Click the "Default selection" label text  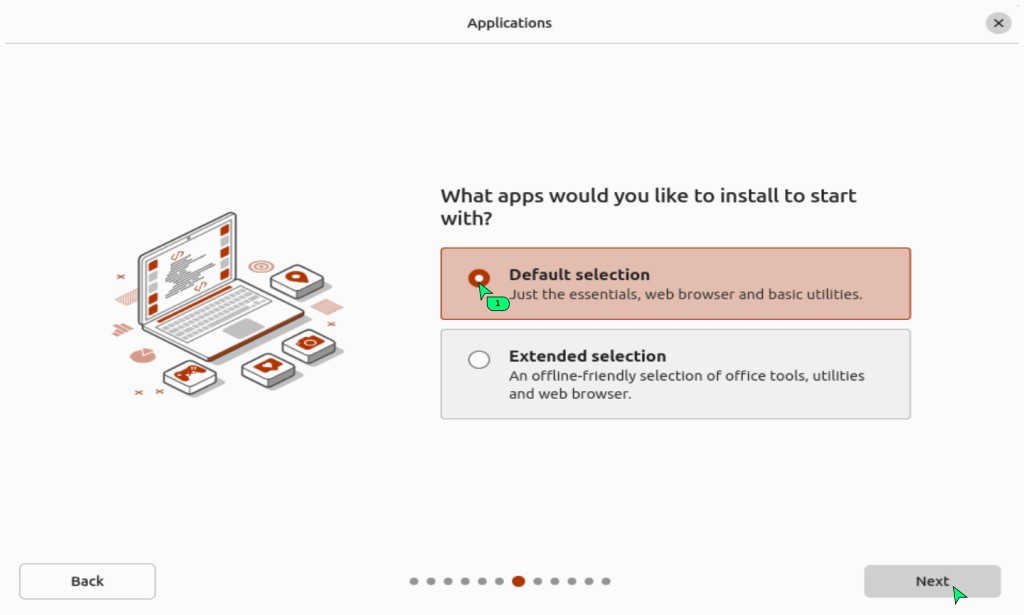pyautogui.click(x=579, y=274)
